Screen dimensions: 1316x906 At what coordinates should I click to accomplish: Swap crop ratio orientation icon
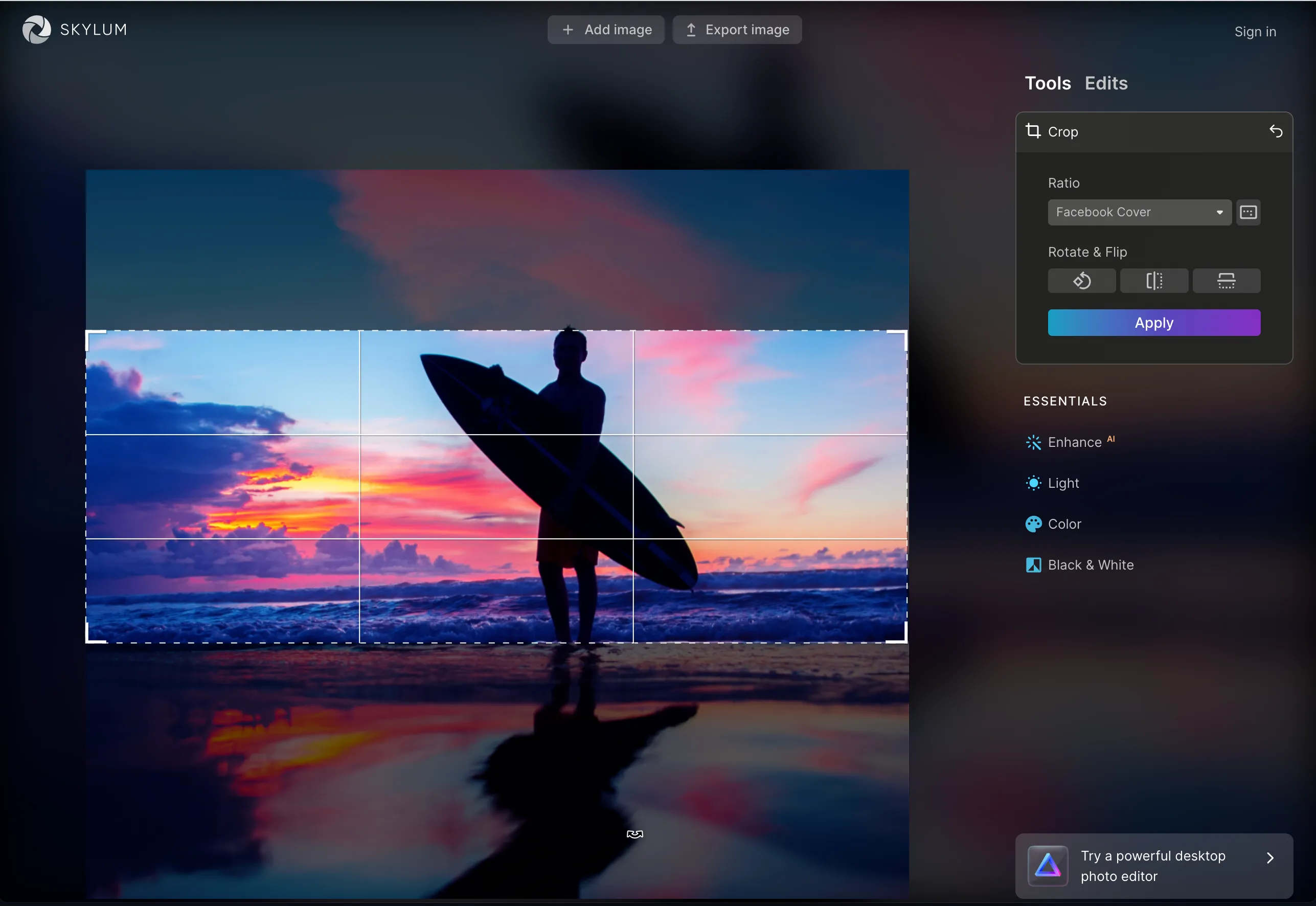click(x=1248, y=212)
